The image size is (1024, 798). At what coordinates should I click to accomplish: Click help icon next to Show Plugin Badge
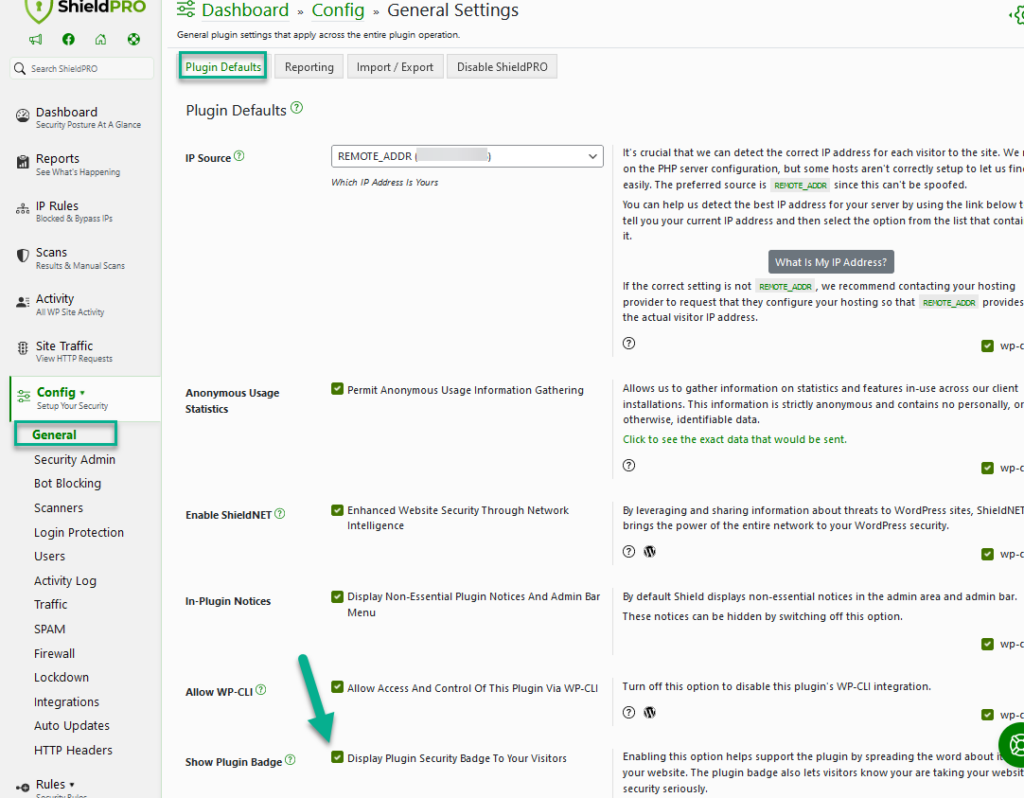[x=290, y=761]
